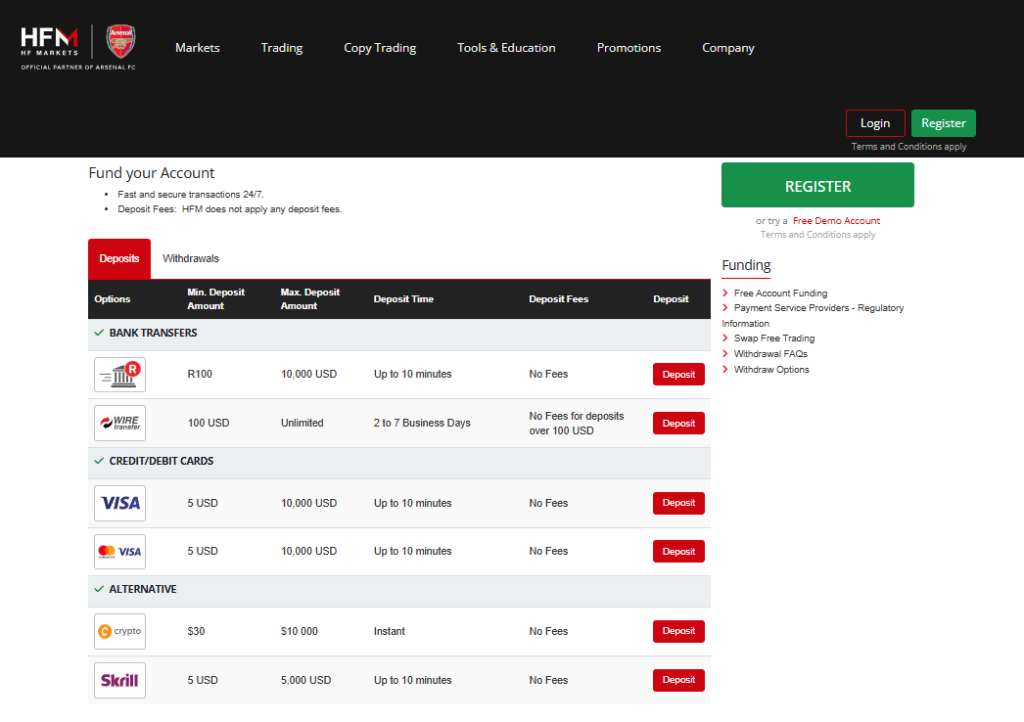
Task: Click the Arsenal FC crest icon
Action: [121, 41]
